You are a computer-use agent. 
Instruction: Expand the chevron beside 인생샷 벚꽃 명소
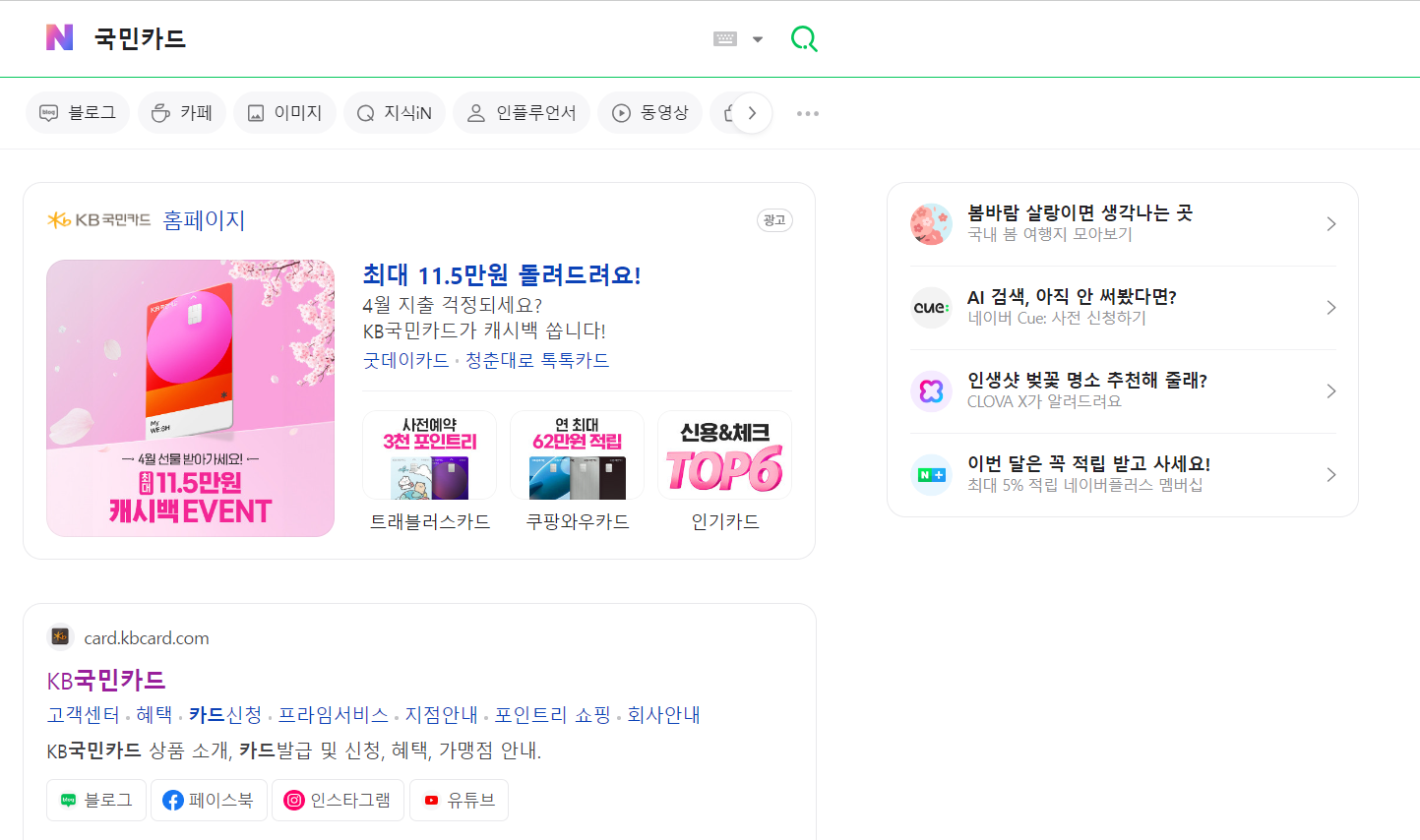(1330, 391)
